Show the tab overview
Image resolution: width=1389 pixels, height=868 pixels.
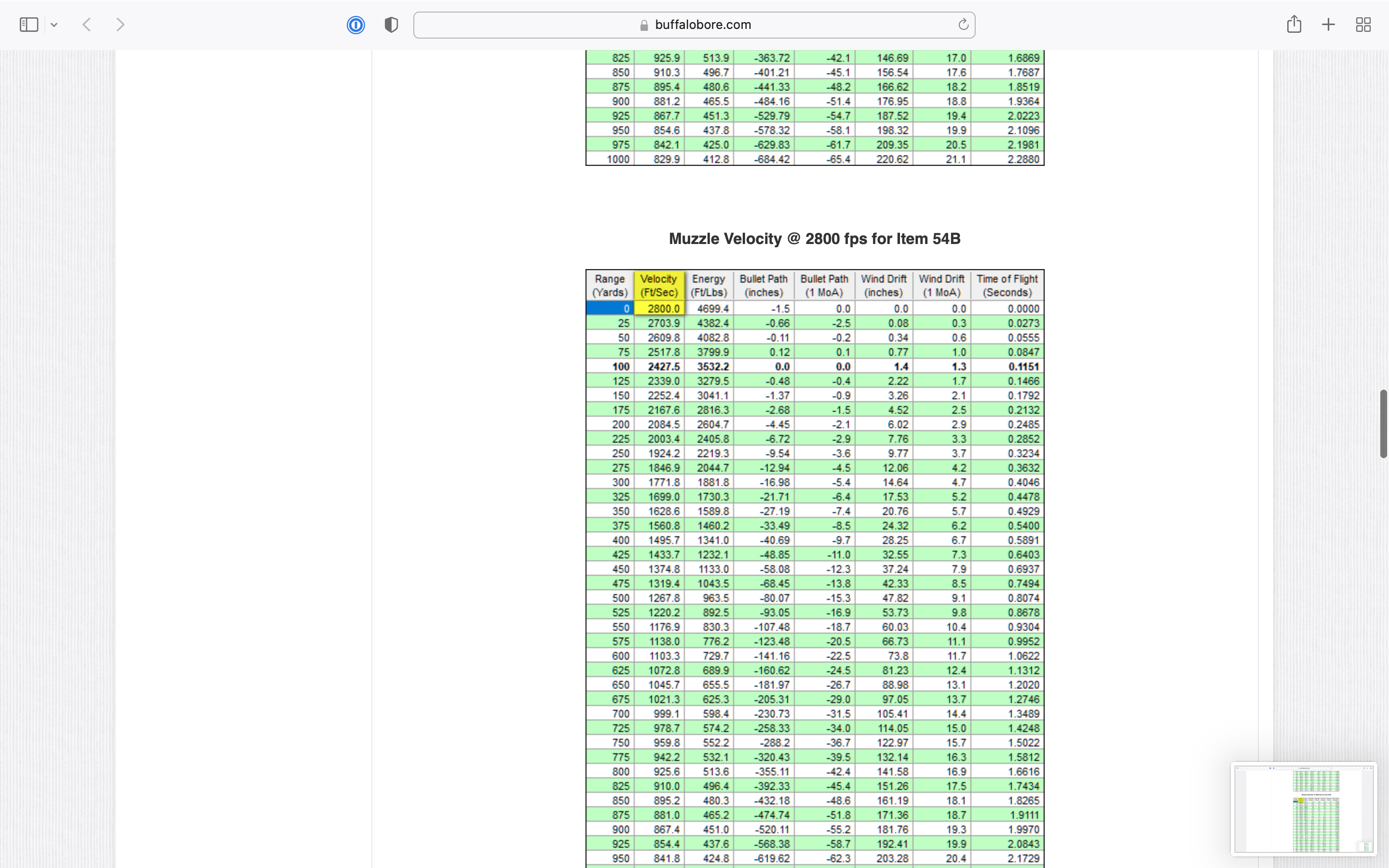(1363, 25)
